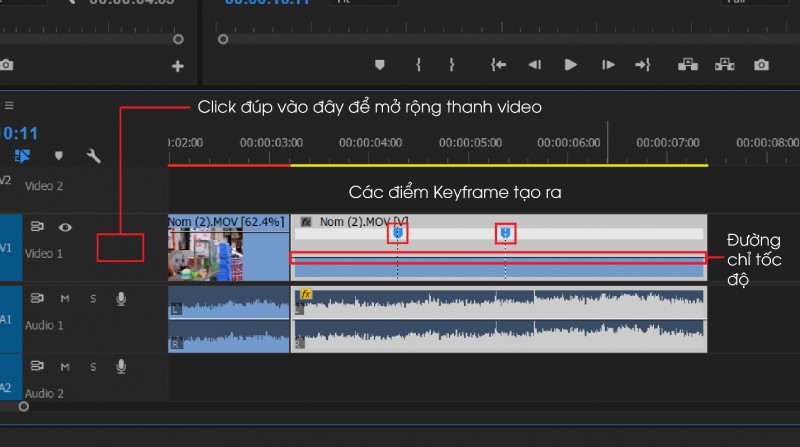Solo the Audio 2 track
Image resolution: width=800 pixels, height=447 pixels.
(x=93, y=366)
